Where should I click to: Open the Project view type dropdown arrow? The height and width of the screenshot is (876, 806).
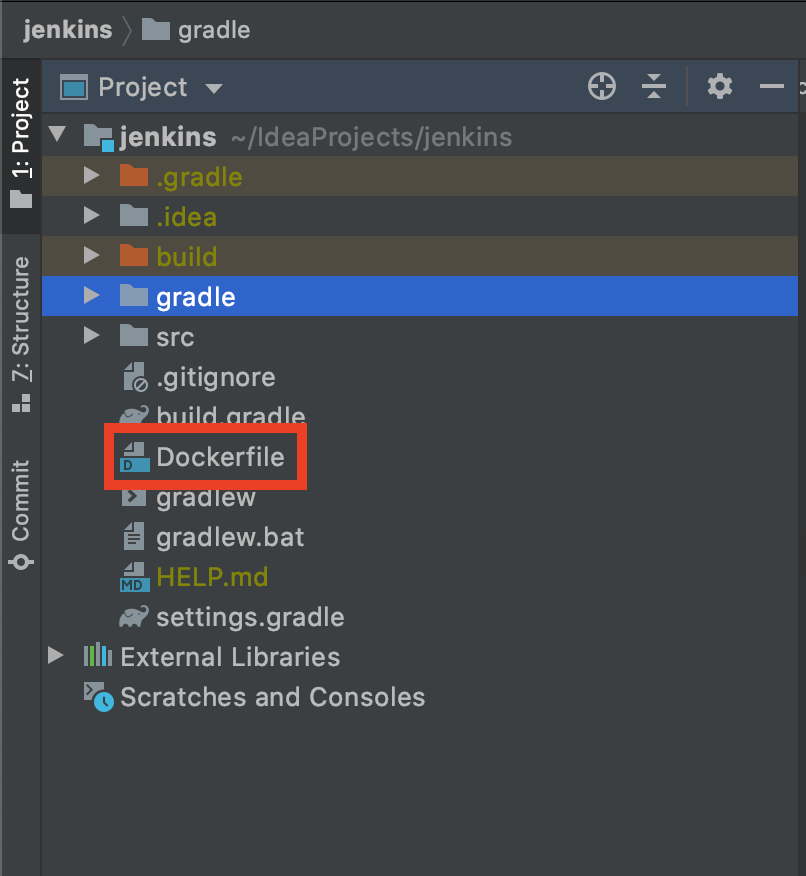(x=214, y=88)
